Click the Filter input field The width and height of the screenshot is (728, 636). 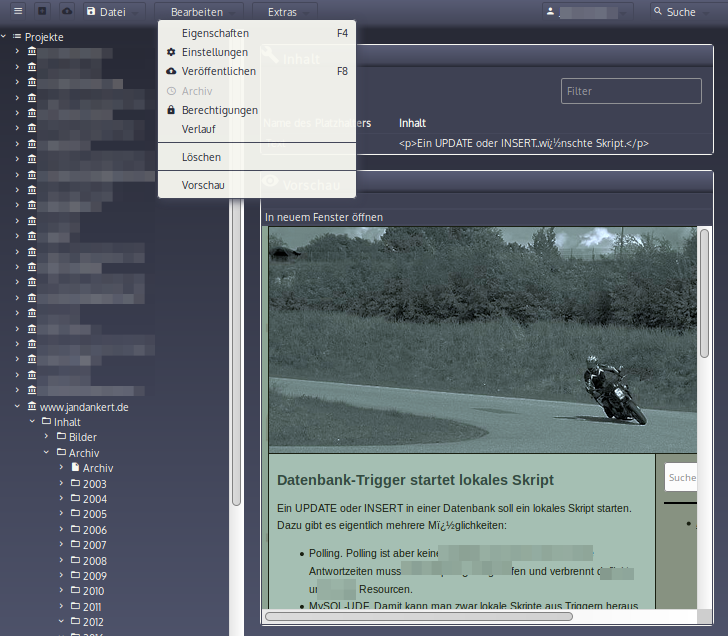(x=631, y=91)
